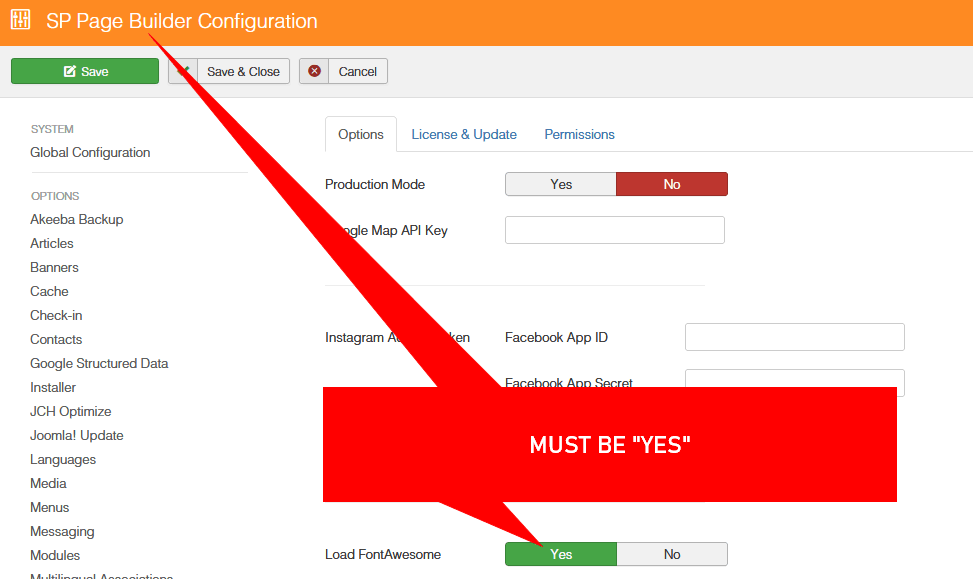Set Load FontAwesome to Yes
Viewport: 973px width, 579px height.
561,554
